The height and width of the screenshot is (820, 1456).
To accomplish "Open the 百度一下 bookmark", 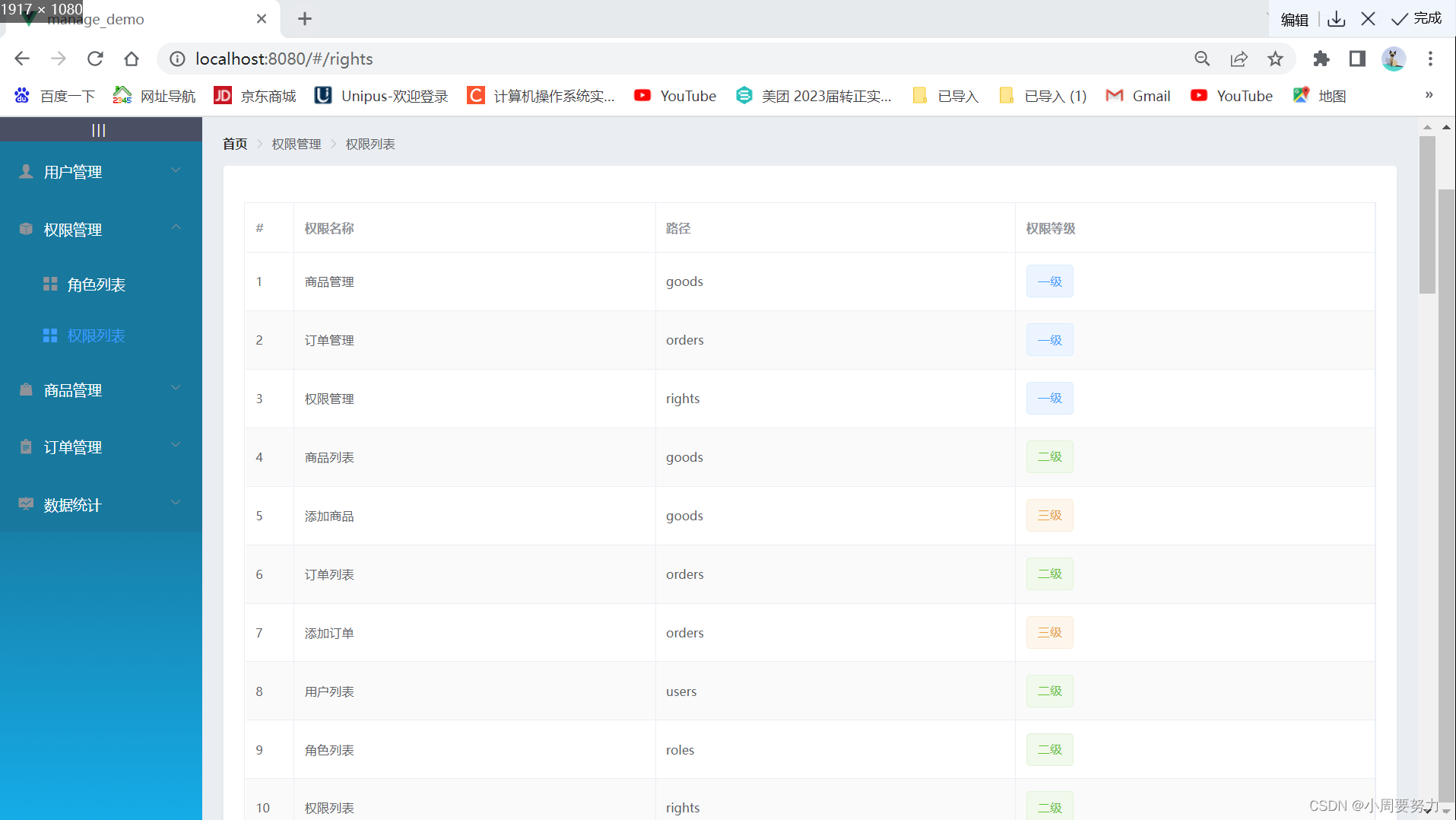I will [55, 96].
